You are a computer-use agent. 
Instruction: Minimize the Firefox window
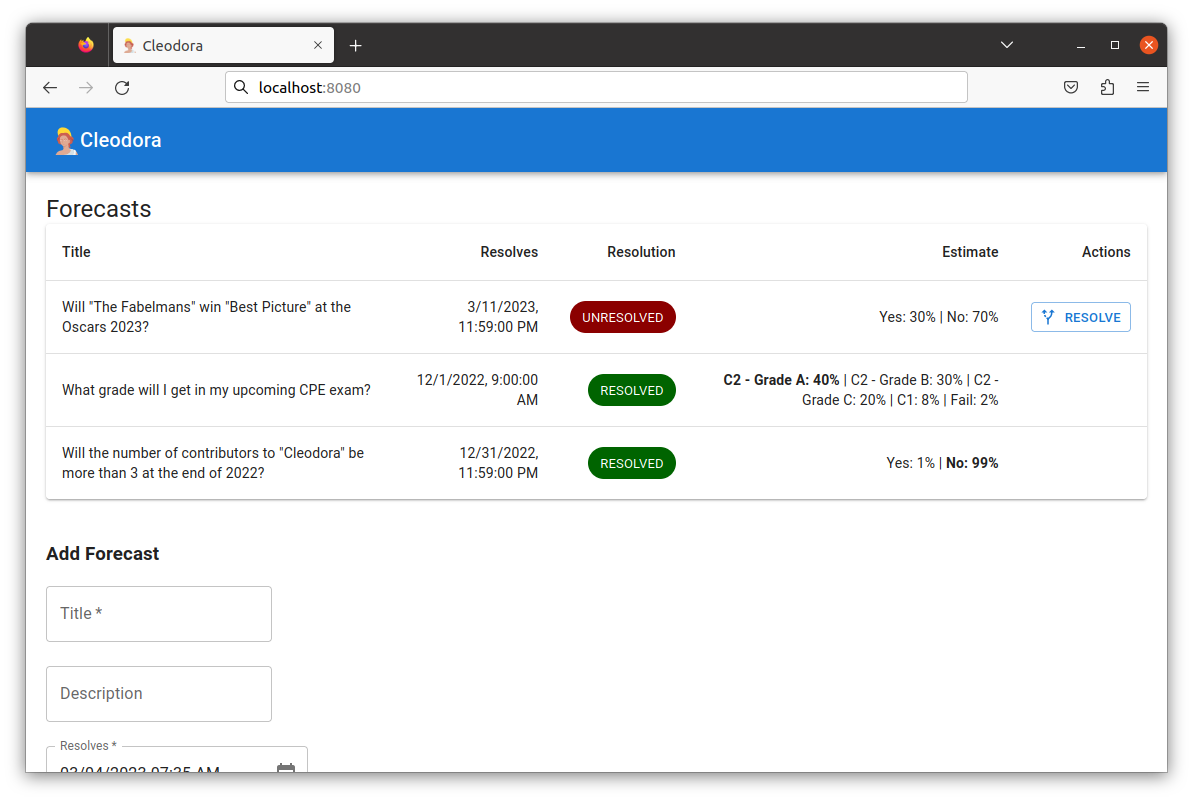1080,46
